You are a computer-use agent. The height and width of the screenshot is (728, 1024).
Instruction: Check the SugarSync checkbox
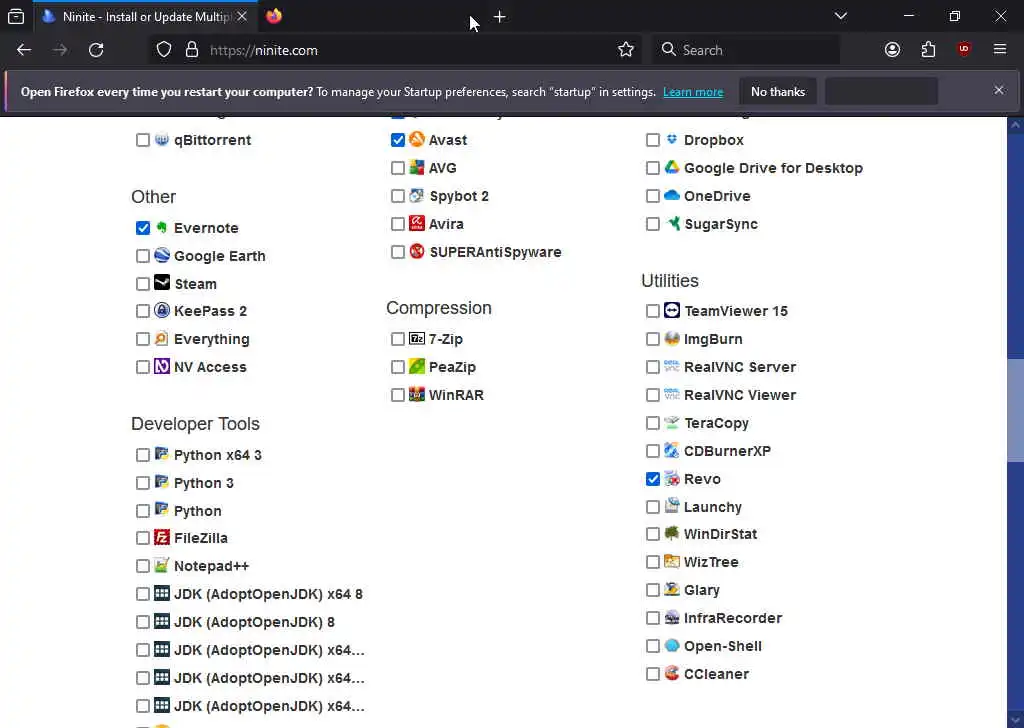point(652,224)
